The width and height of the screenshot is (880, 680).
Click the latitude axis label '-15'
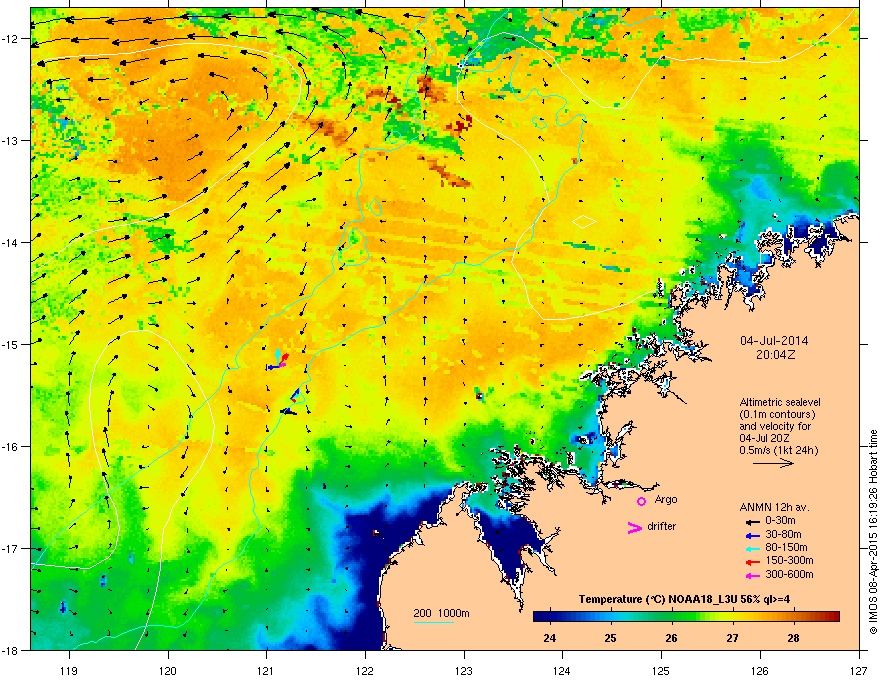[11, 344]
